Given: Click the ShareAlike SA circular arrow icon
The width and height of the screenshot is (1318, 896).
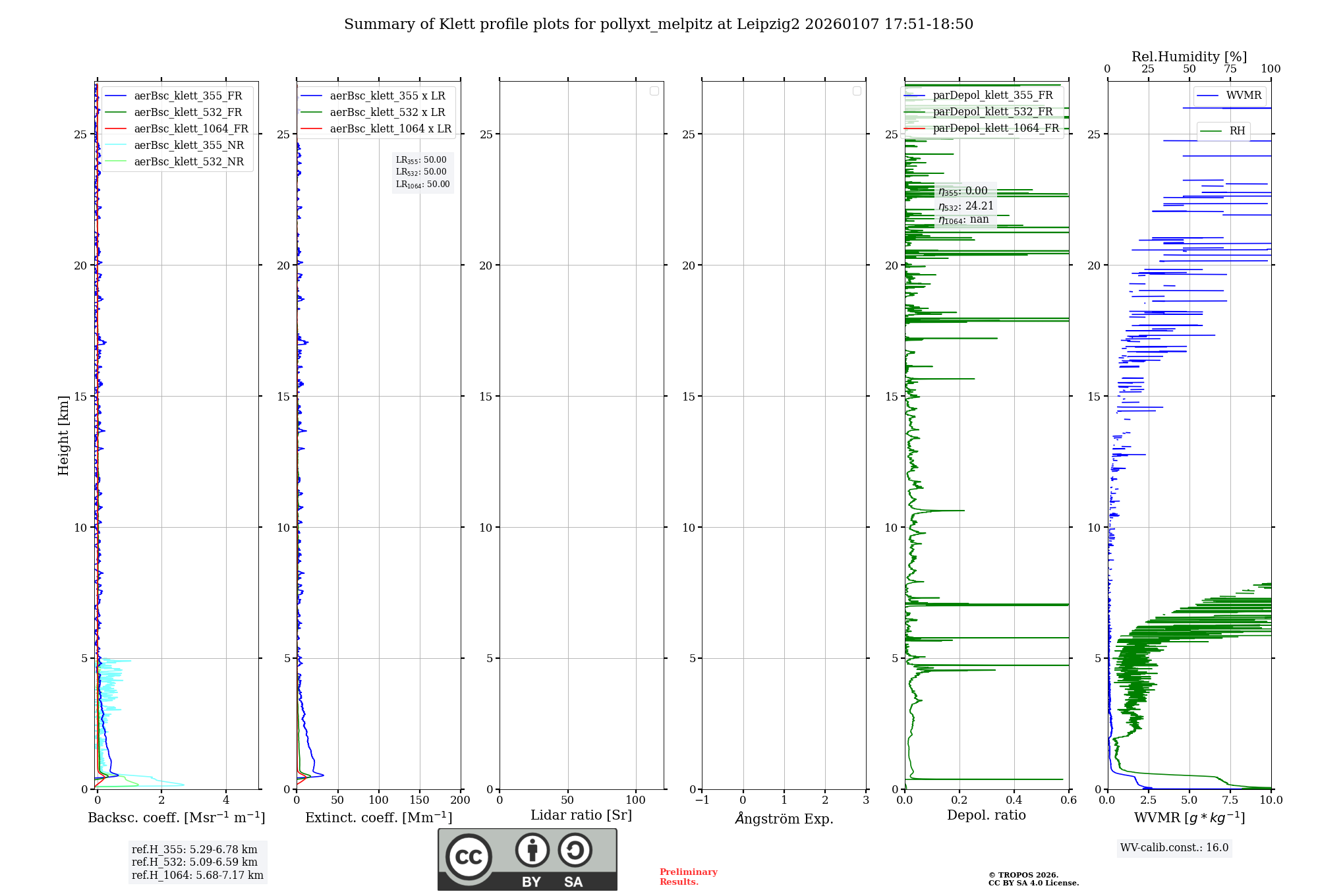Looking at the screenshot, I should click(x=575, y=850).
